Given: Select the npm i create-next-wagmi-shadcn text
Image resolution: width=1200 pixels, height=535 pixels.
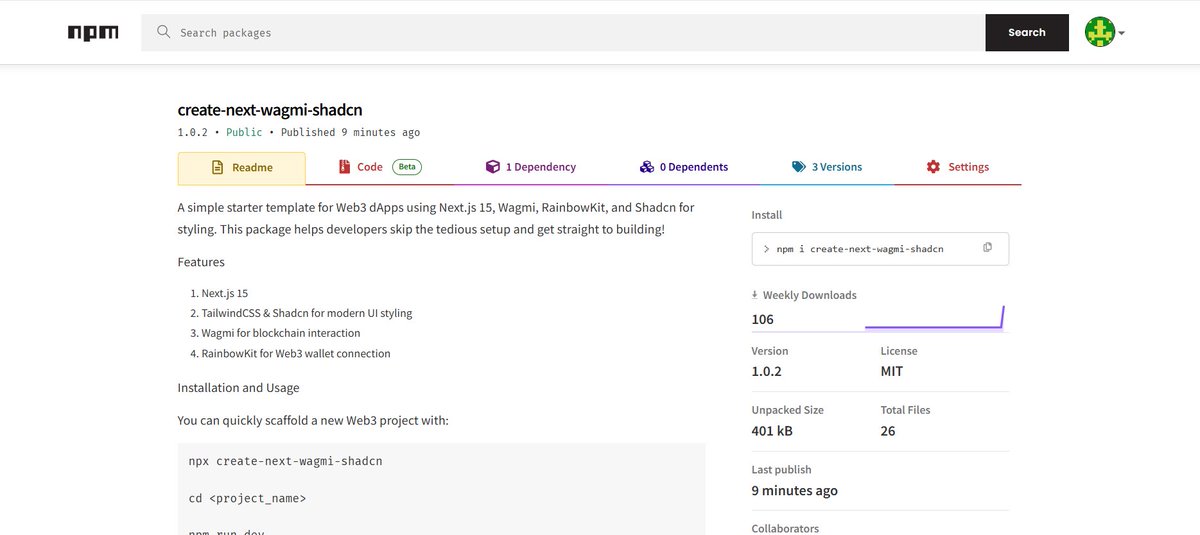Looking at the screenshot, I should pyautogui.click(x=859, y=249).
